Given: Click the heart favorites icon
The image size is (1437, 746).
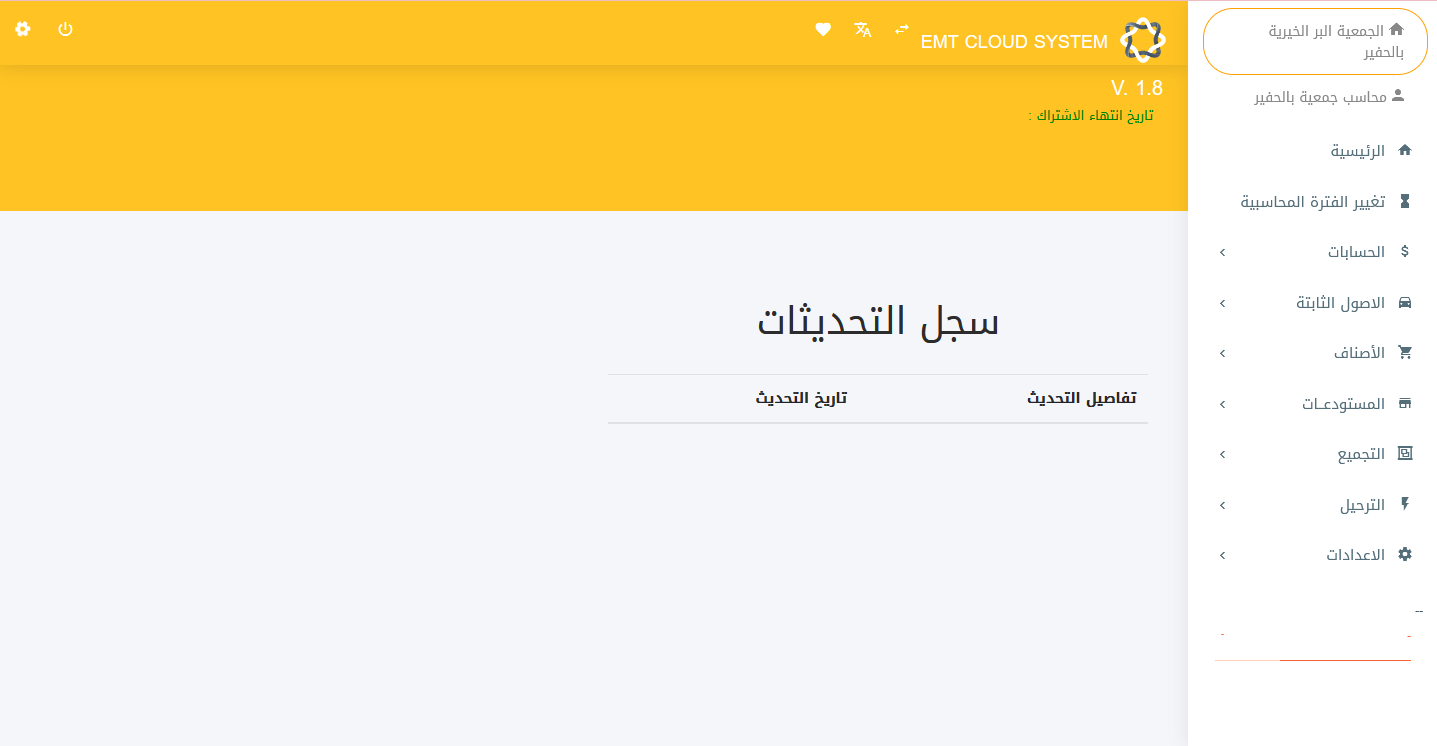Looking at the screenshot, I should (822, 30).
